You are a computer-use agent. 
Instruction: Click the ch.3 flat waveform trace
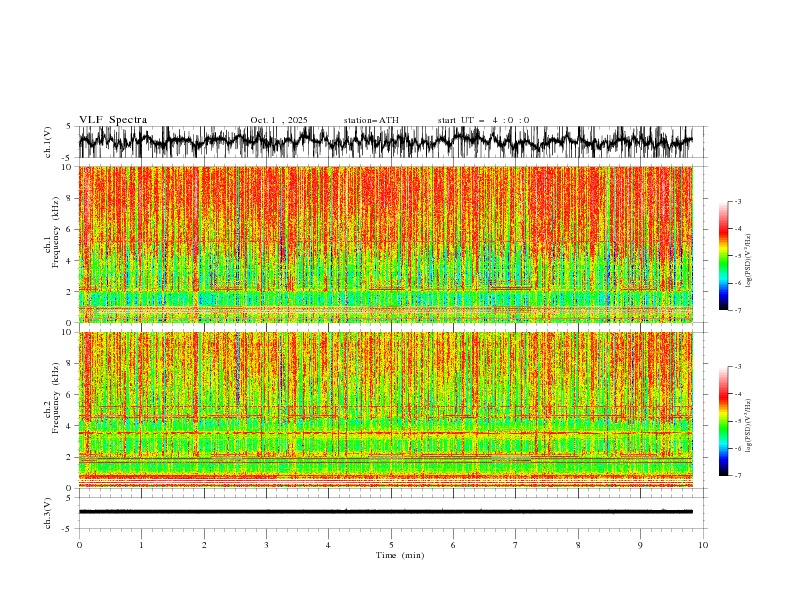[386, 512]
